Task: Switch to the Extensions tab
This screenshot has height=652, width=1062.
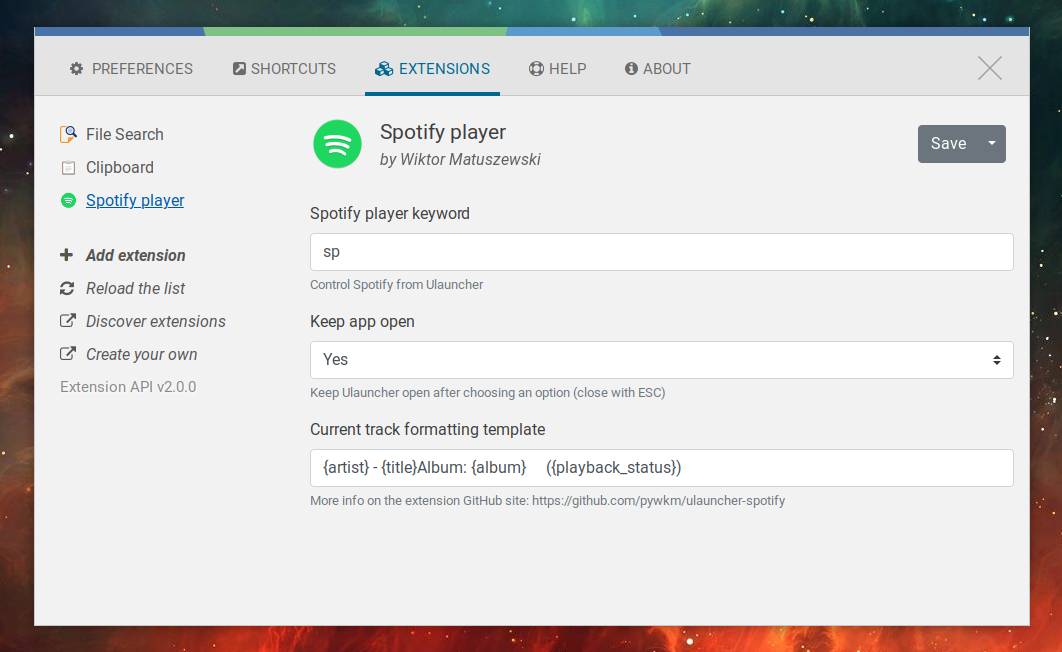Action: point(432,68)
